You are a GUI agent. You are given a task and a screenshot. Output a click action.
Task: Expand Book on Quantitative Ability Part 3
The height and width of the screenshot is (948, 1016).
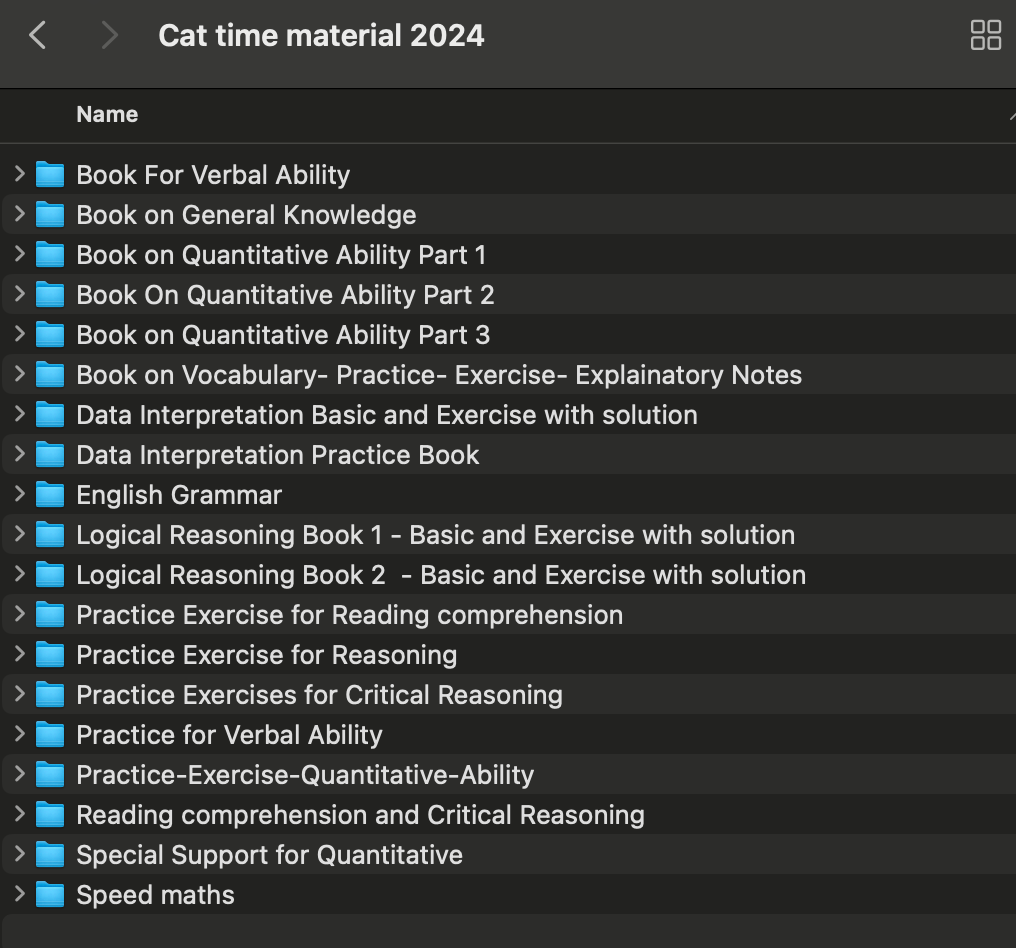pos(19,334)
